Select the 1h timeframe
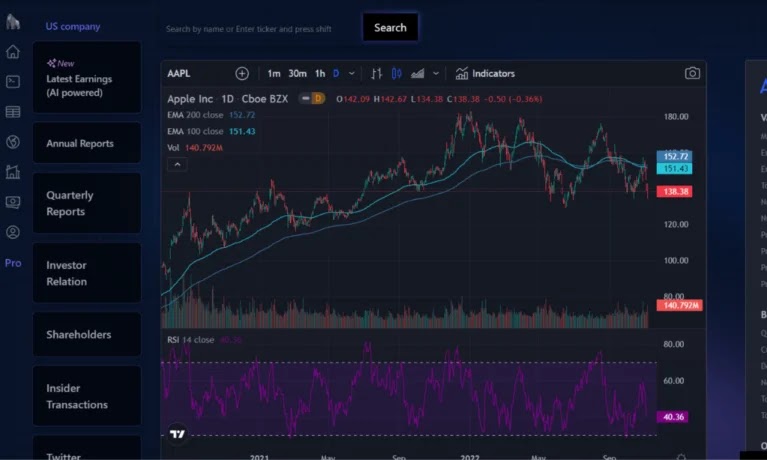This screenshot has width=767, height=460. (320, 73)
